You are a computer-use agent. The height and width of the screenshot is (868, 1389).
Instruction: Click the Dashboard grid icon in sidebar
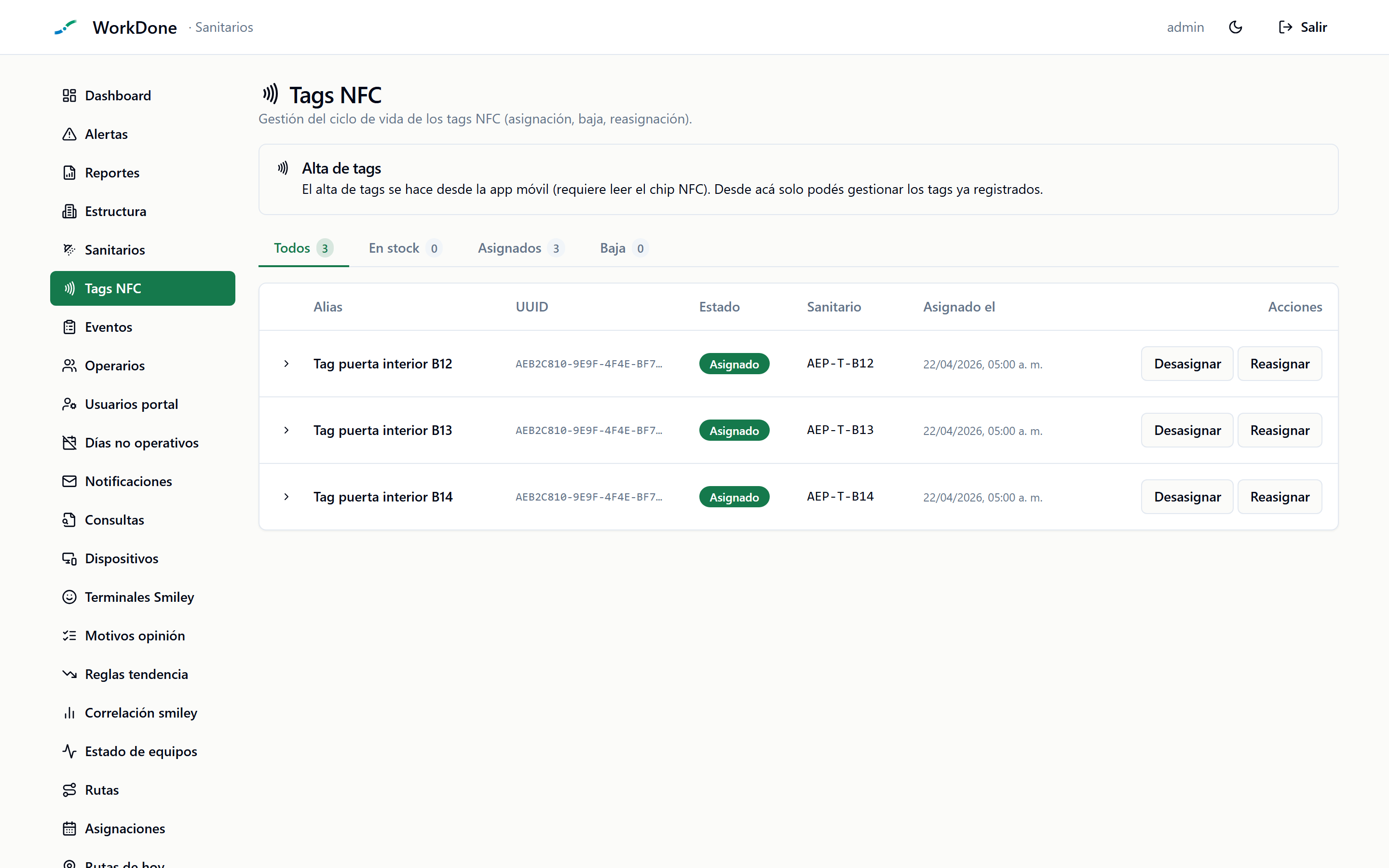click(x=69, y=95)
